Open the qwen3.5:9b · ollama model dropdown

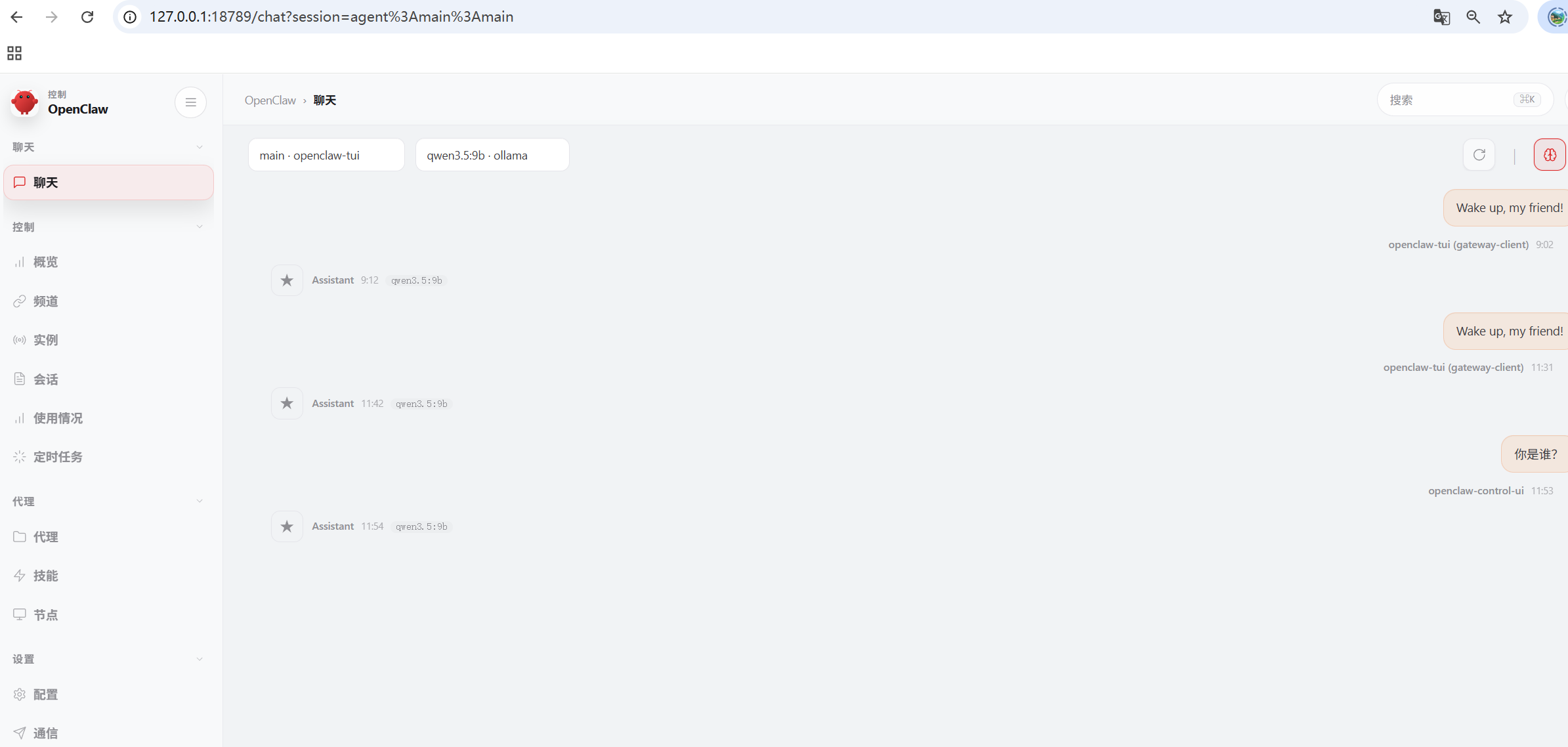[x=492, y=155]
